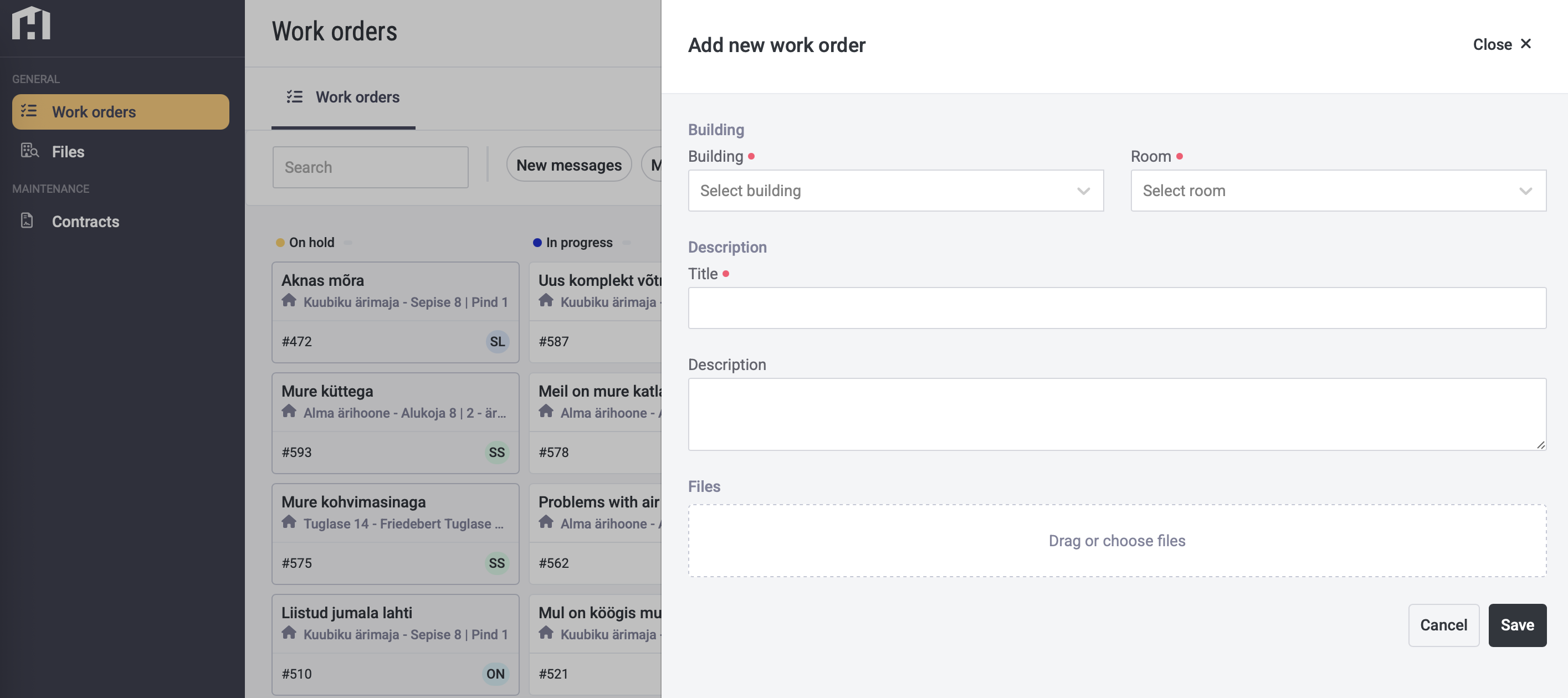Toggle the New messages filter chip
1568x698 pixels.
coord(568,165)
